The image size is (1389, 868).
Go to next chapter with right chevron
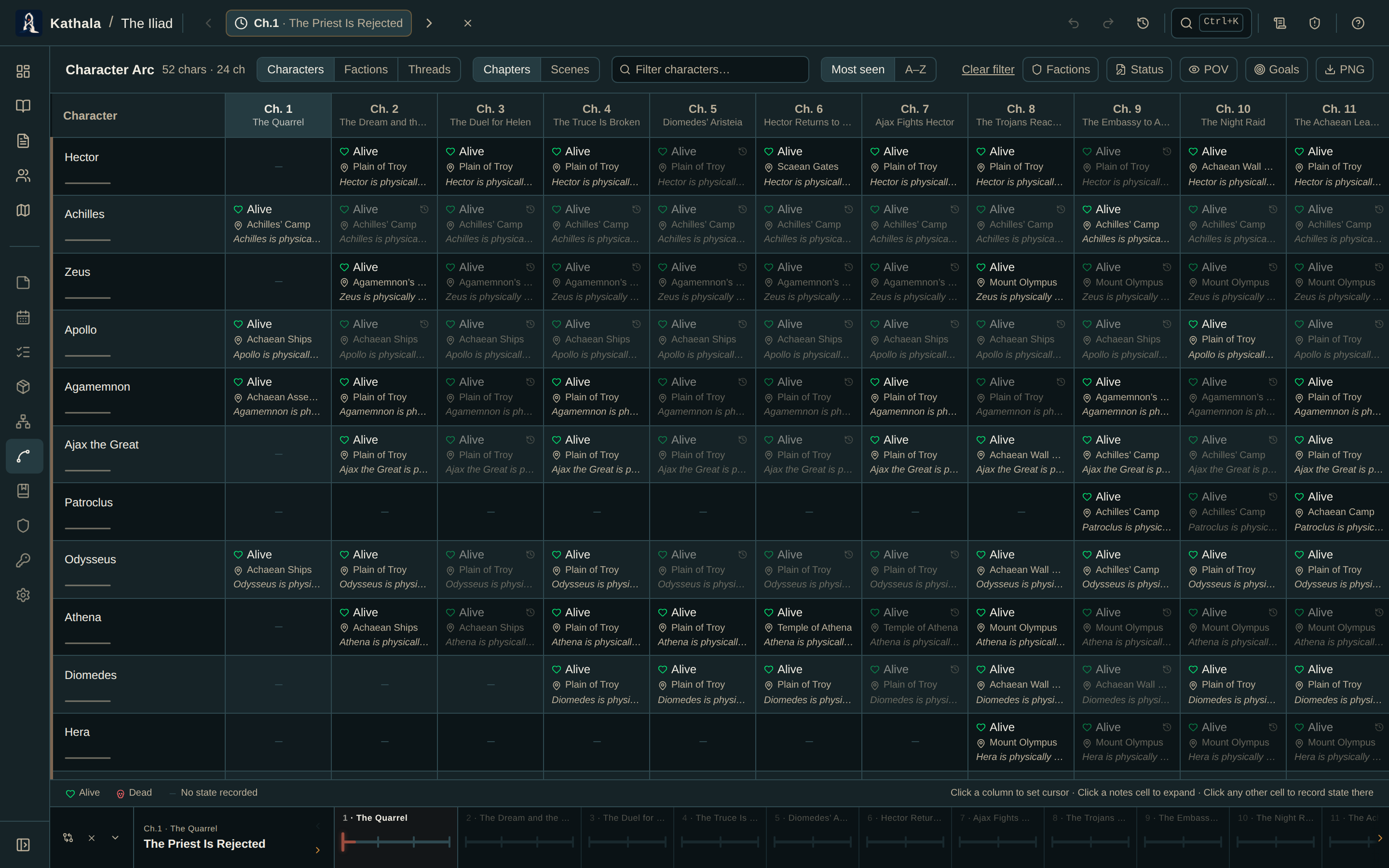[x=429, y=23]
